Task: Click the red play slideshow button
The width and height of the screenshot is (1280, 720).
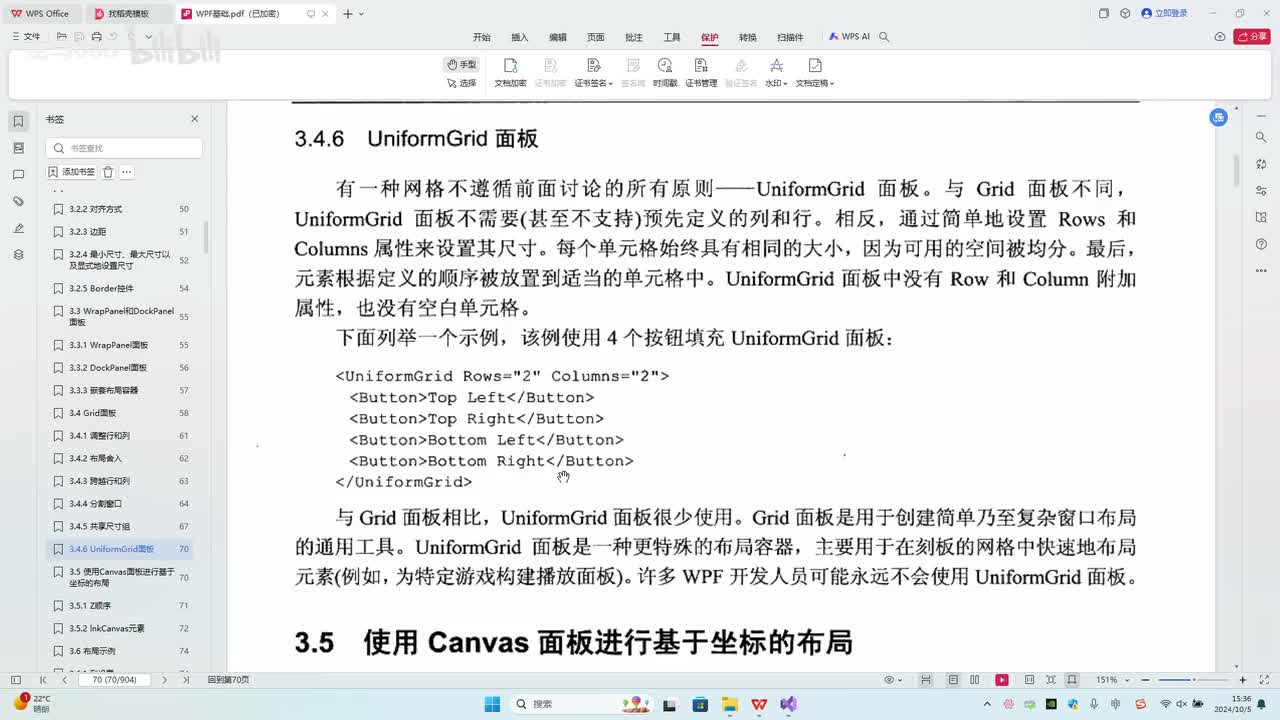Action: point(1002,680)
